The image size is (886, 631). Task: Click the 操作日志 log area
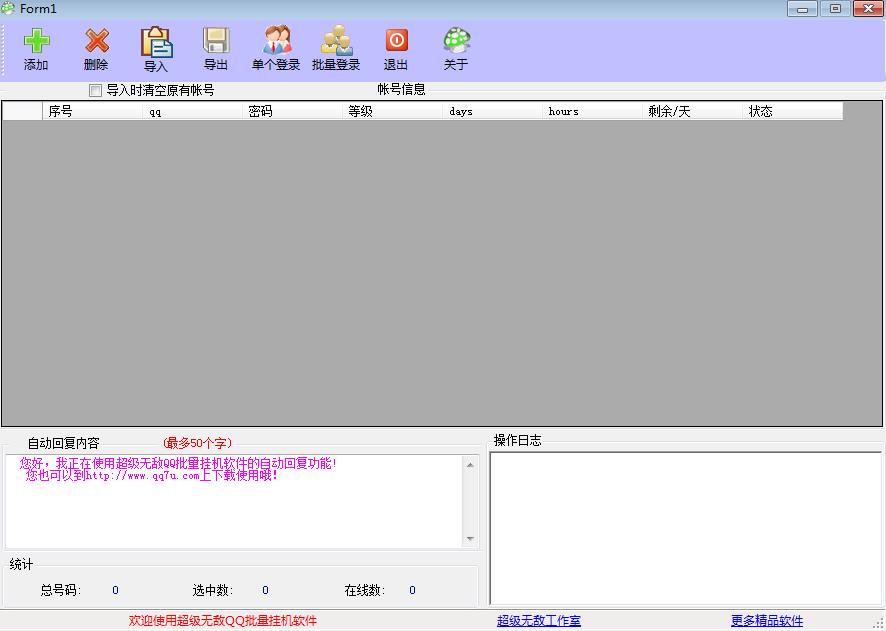pos(685,528)
